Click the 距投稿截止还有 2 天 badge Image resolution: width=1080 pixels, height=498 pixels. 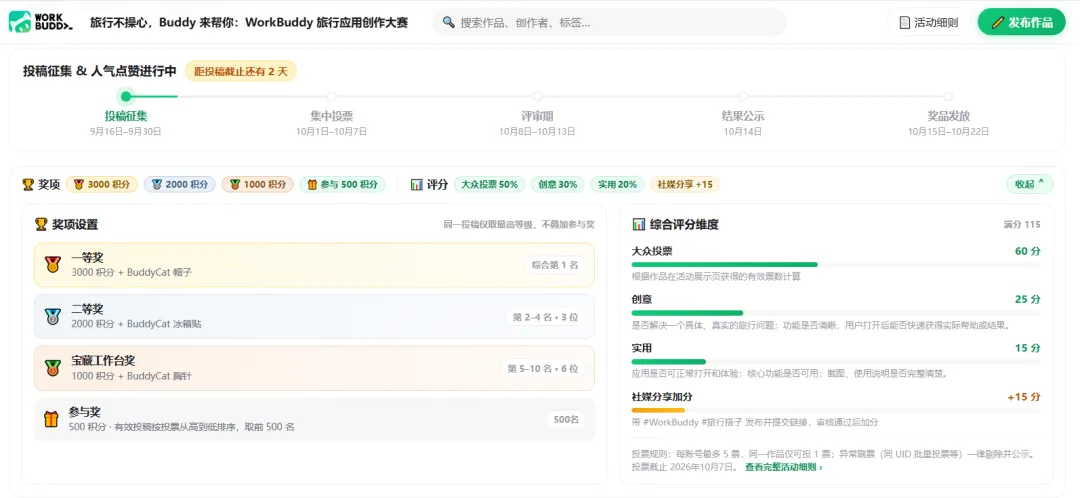(x=240, y=71)
